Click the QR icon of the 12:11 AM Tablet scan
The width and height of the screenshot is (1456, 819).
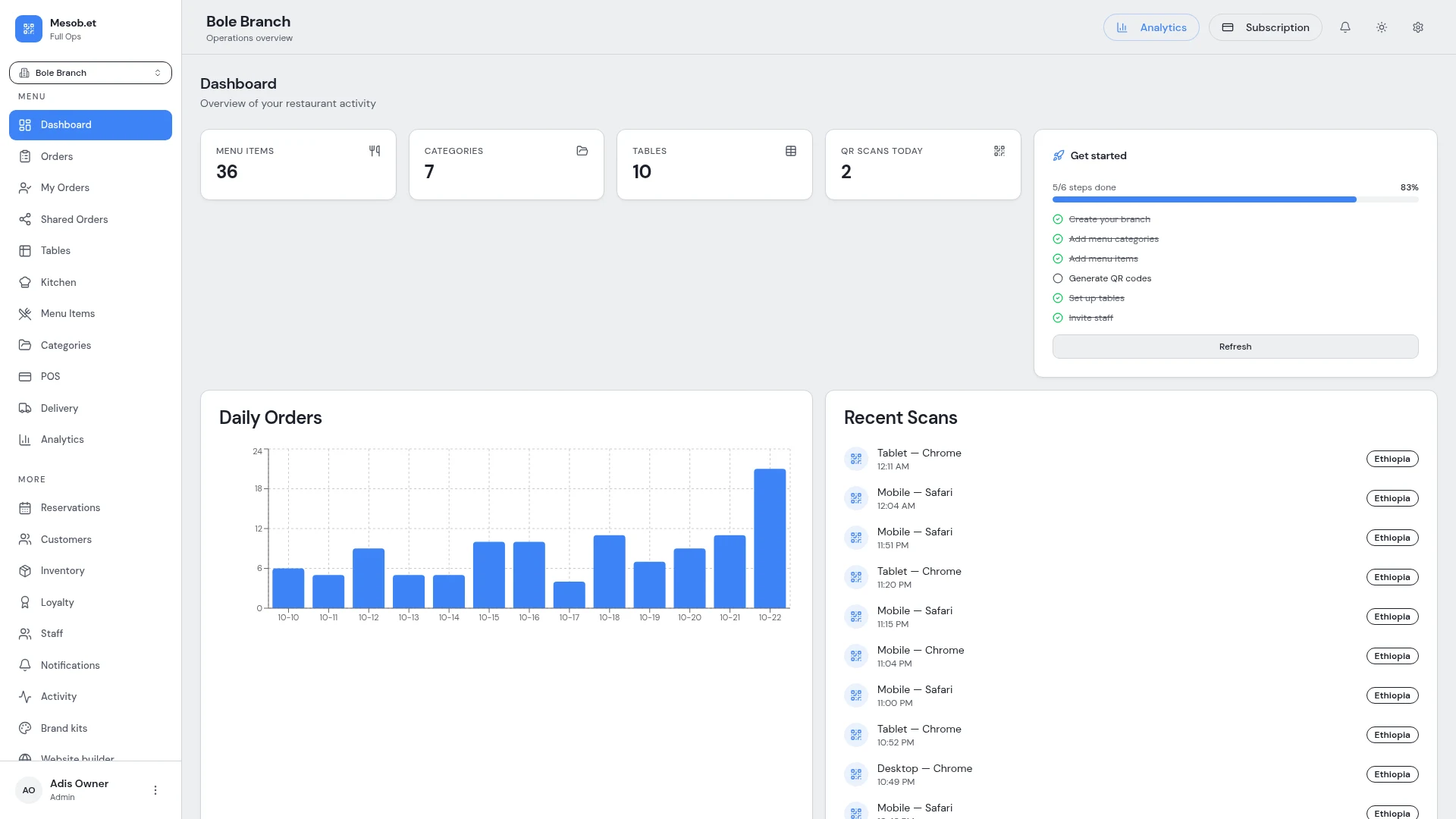[x=855, y=459]
